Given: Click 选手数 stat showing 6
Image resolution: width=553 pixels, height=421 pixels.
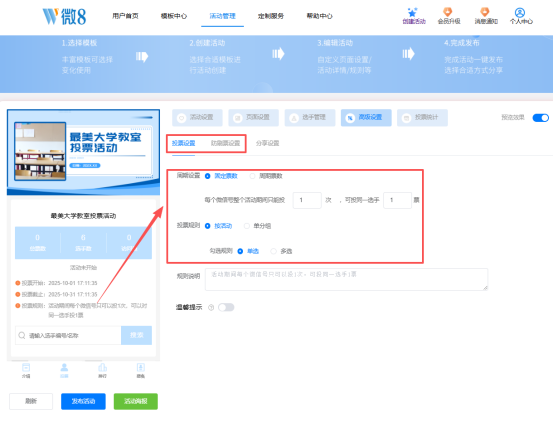Looking at the screenshot, I should click(x=83, y=243).
